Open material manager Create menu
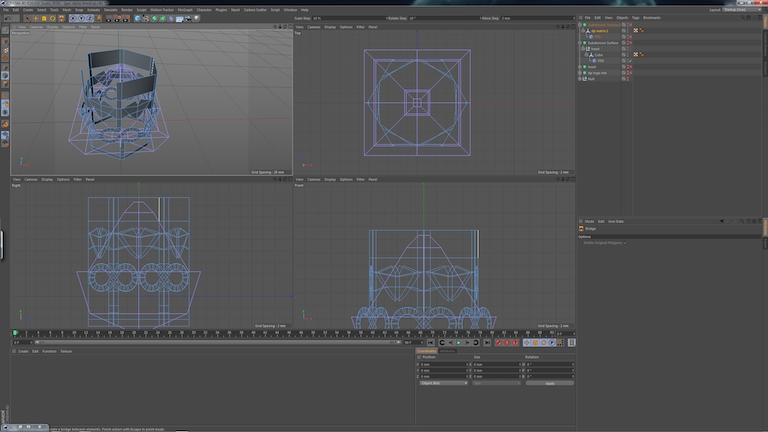The image size is (768, 432). click(x=23, y=351)
